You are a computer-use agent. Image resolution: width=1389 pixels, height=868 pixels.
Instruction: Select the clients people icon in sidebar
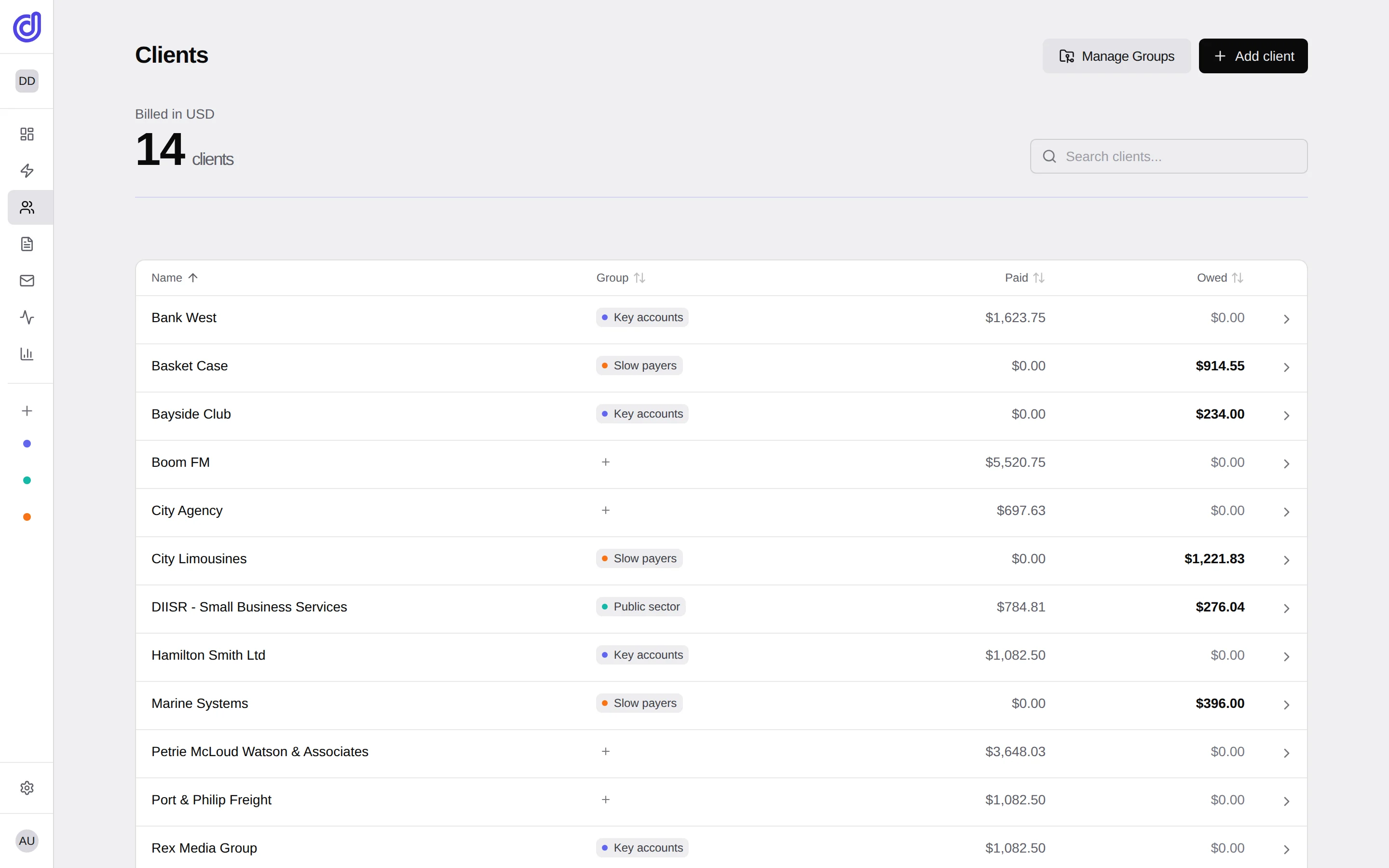(x=27, y=207)
